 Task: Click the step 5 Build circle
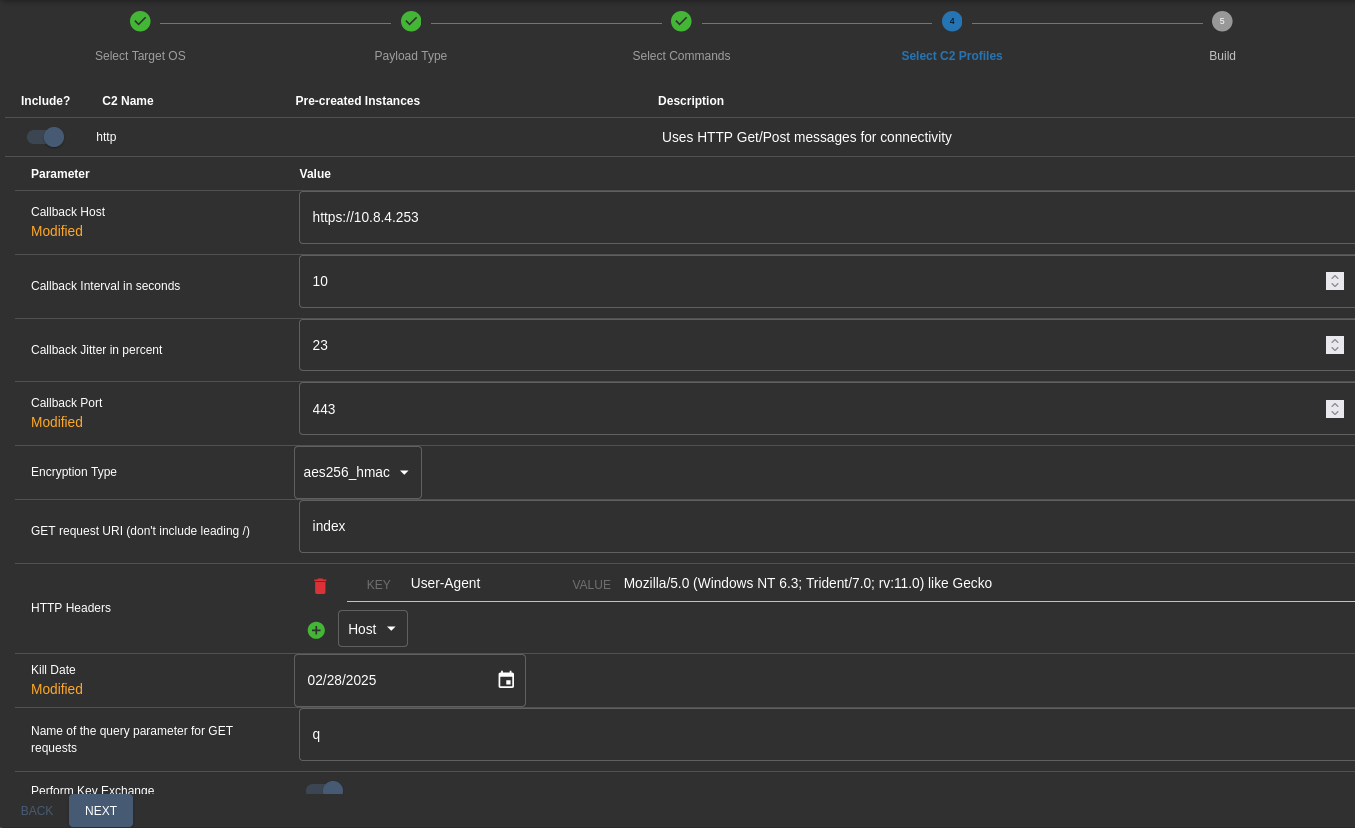[1222, 21]
